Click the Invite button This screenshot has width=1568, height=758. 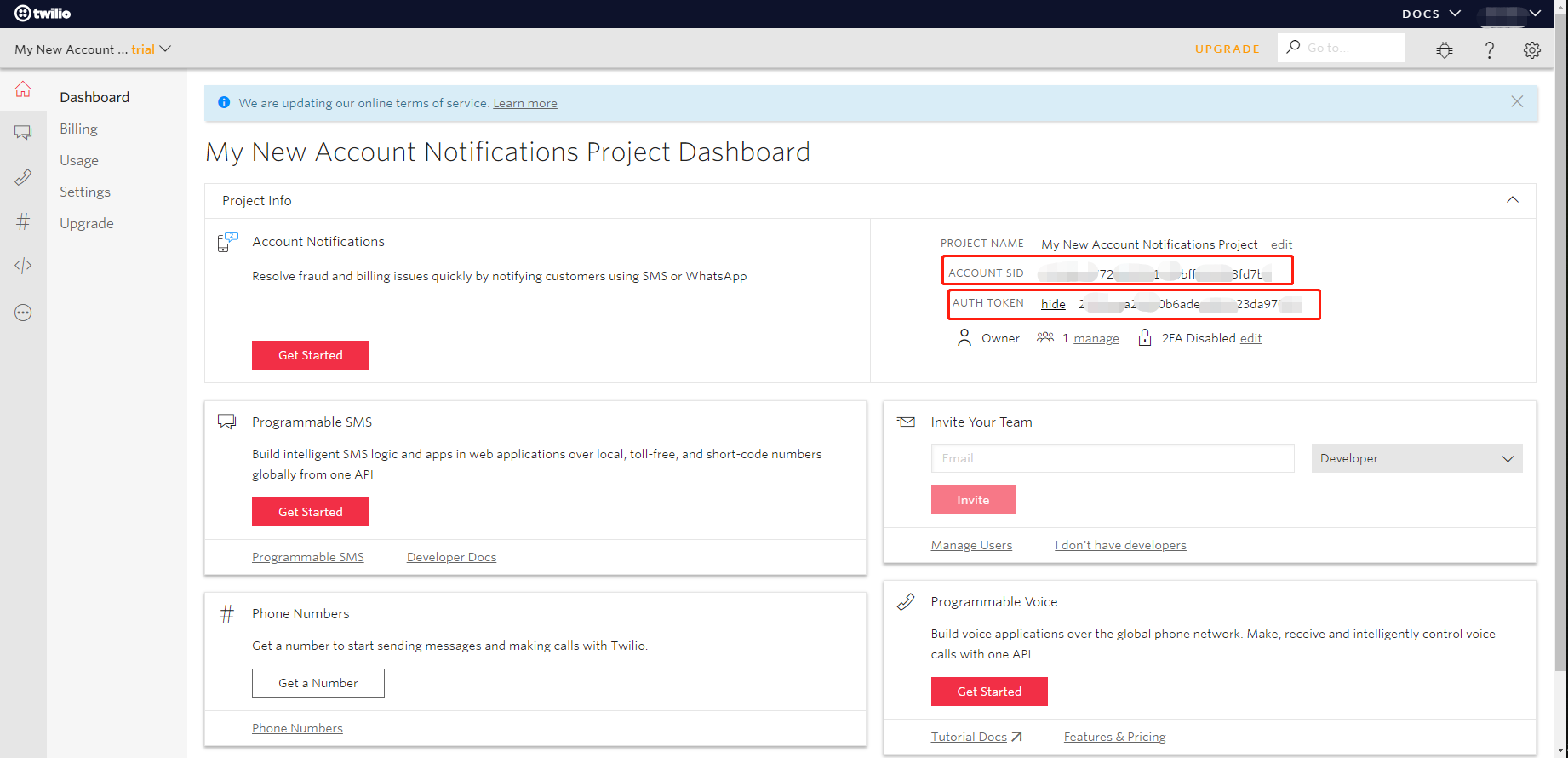973,500
